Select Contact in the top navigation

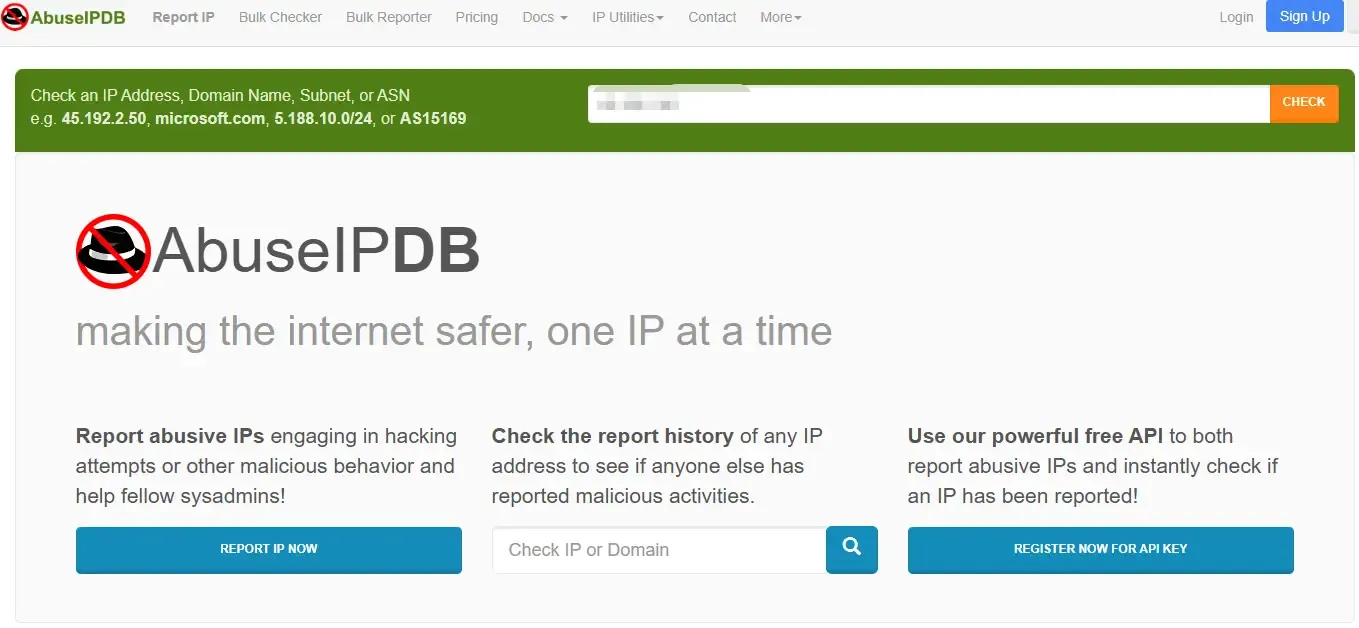click(711, 17)
